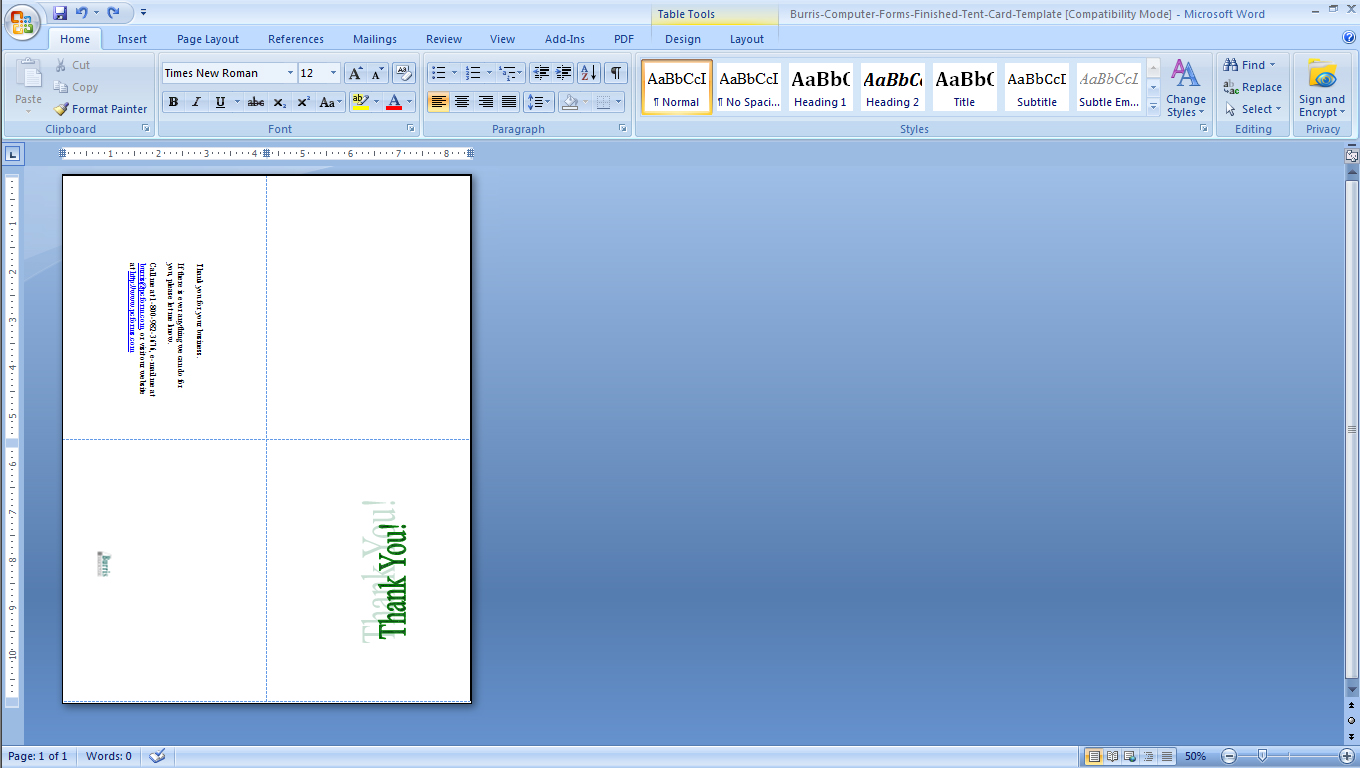The width and height of the screenshot is (1360, 768).
Task: Apply the Heading 1 style
Action: pyautogui.click(x=820, y=87)
